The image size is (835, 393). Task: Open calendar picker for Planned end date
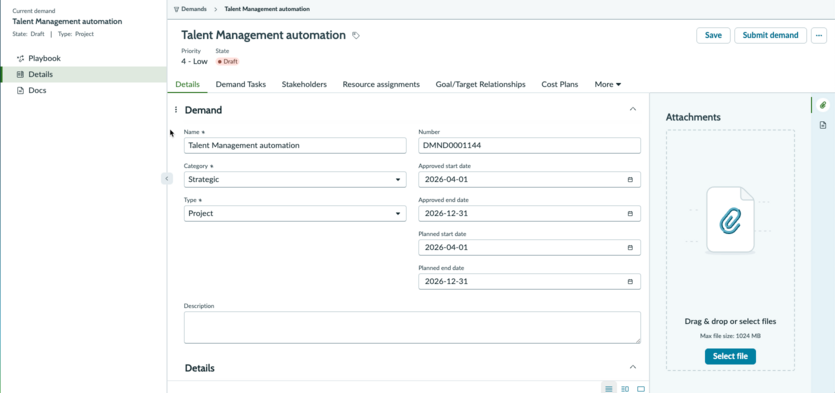[x=630, y=282]
